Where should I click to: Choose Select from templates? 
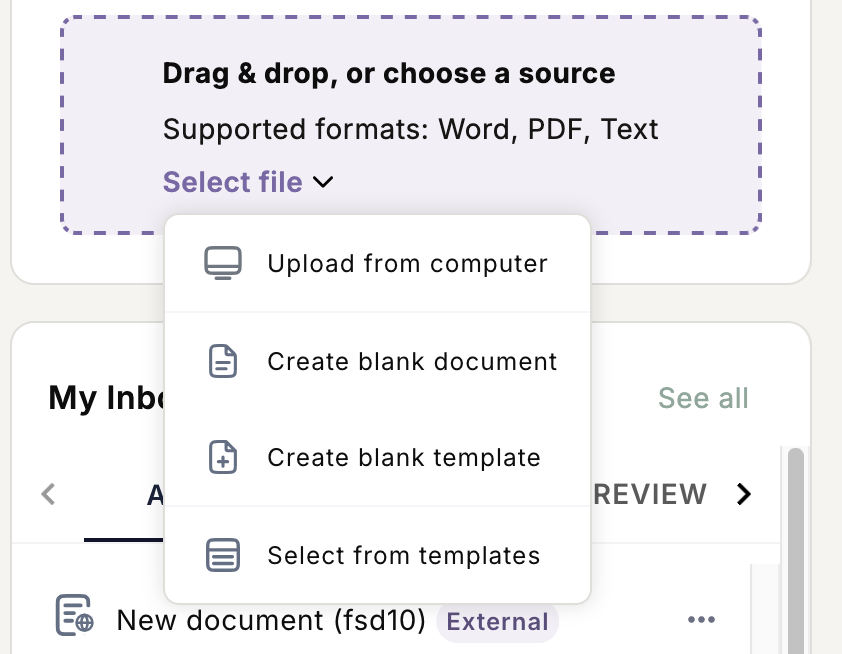(x=378, y=555)
